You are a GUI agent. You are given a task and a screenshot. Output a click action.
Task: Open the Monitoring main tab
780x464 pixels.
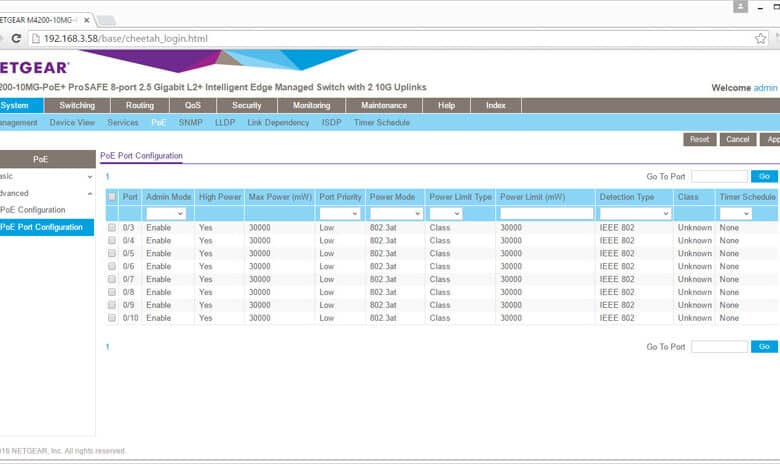tap(311, 105)
